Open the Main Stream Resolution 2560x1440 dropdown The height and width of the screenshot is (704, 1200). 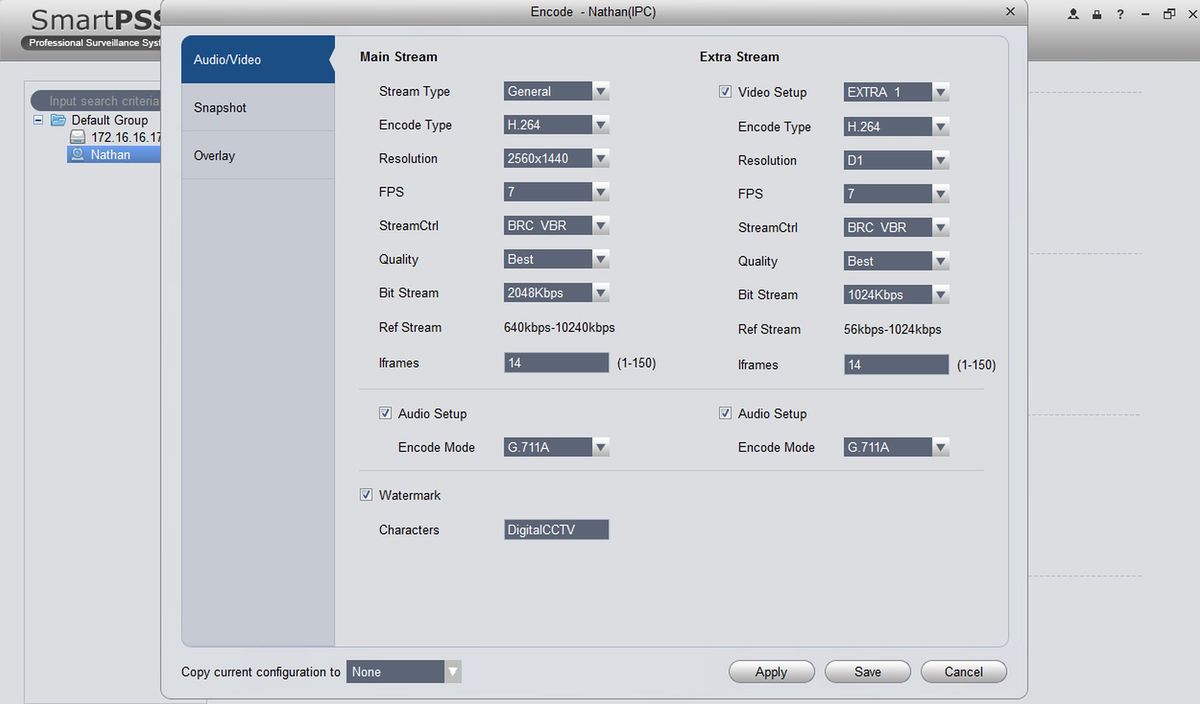pyautogui.click(x=557, y=158)
